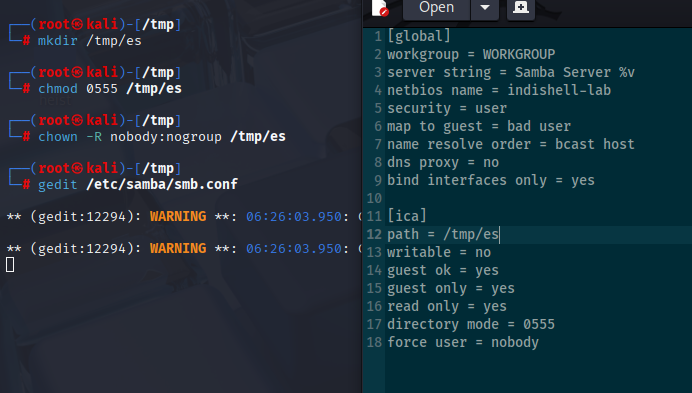Expand the recent files dropdown arrow
This screenshot has height=393, width=692.
coord(485,8)
